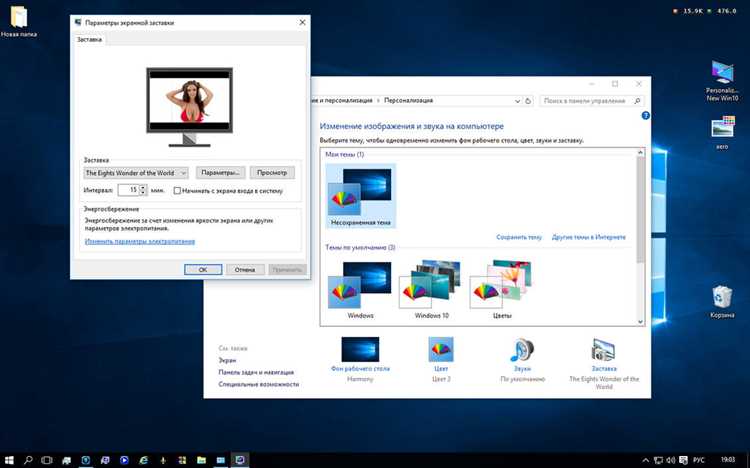This screenshot has width=750, height=468.
Task: Toggle the start at logon screen checkbox
Action: pyautogui.click(x=177, y=190)
